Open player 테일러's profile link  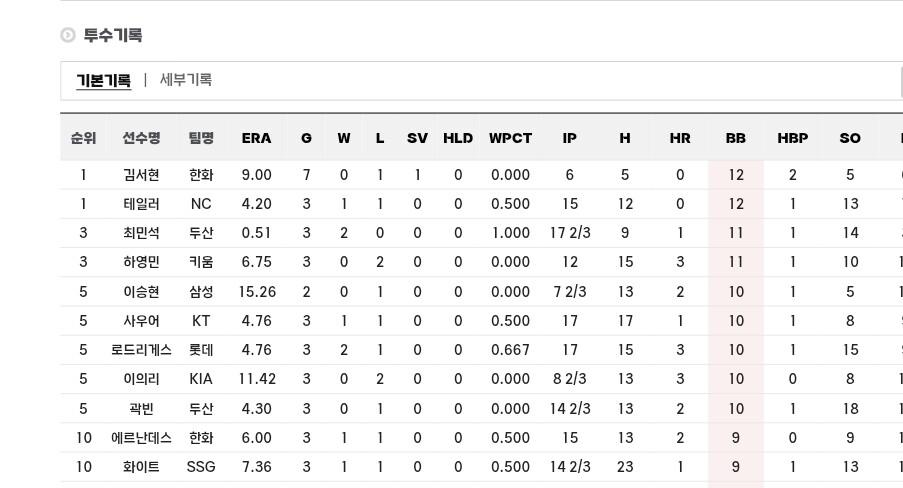[141, 204]
